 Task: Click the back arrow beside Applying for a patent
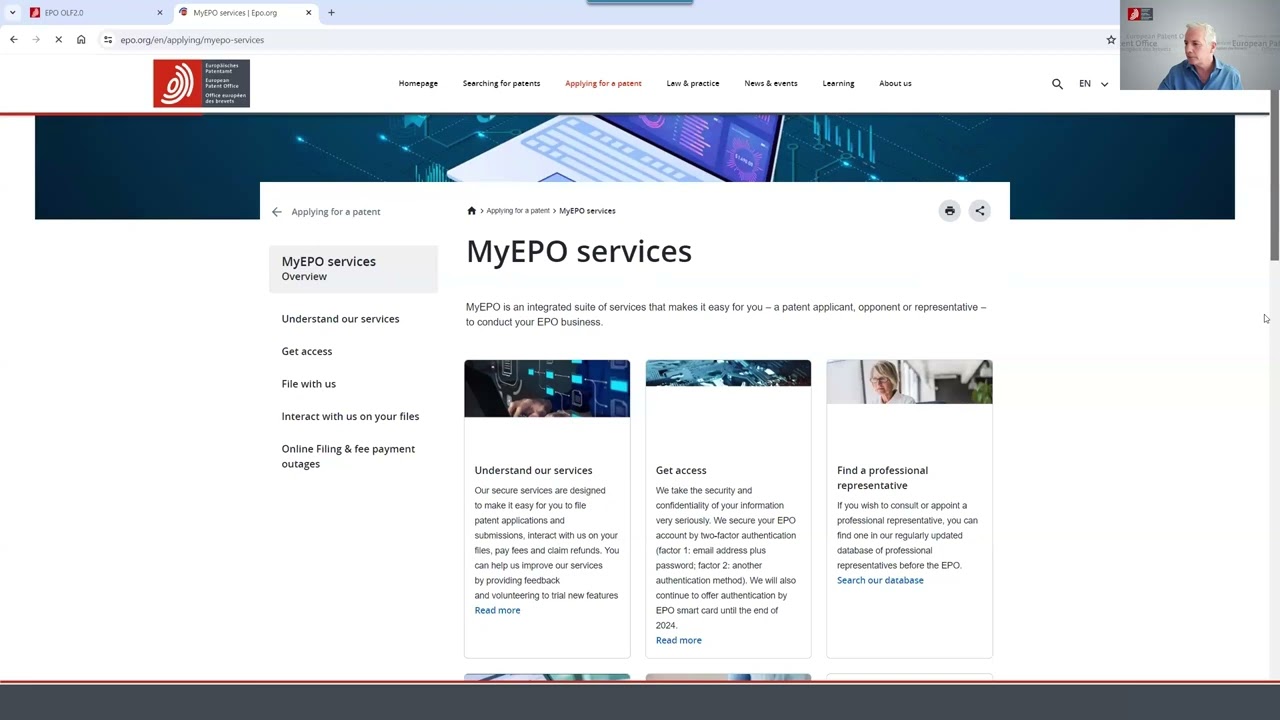277,212
